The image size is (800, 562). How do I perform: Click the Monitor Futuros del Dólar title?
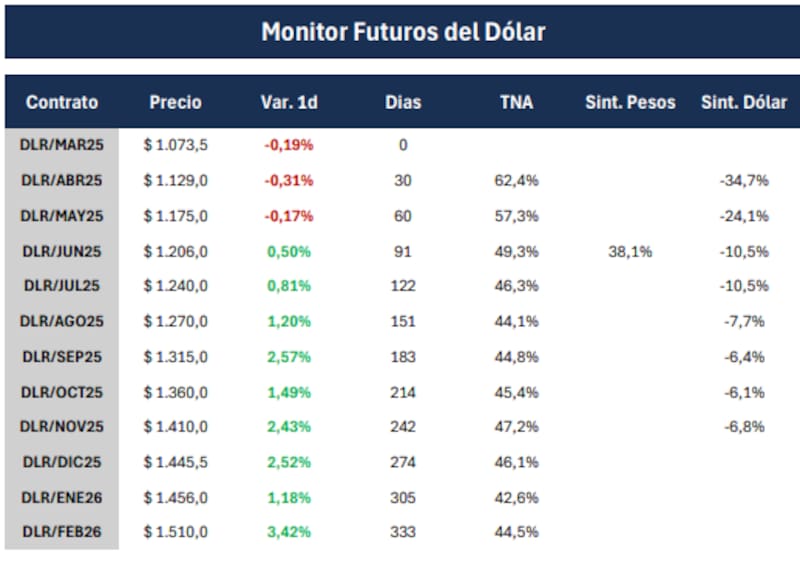[x=402, y=31]
